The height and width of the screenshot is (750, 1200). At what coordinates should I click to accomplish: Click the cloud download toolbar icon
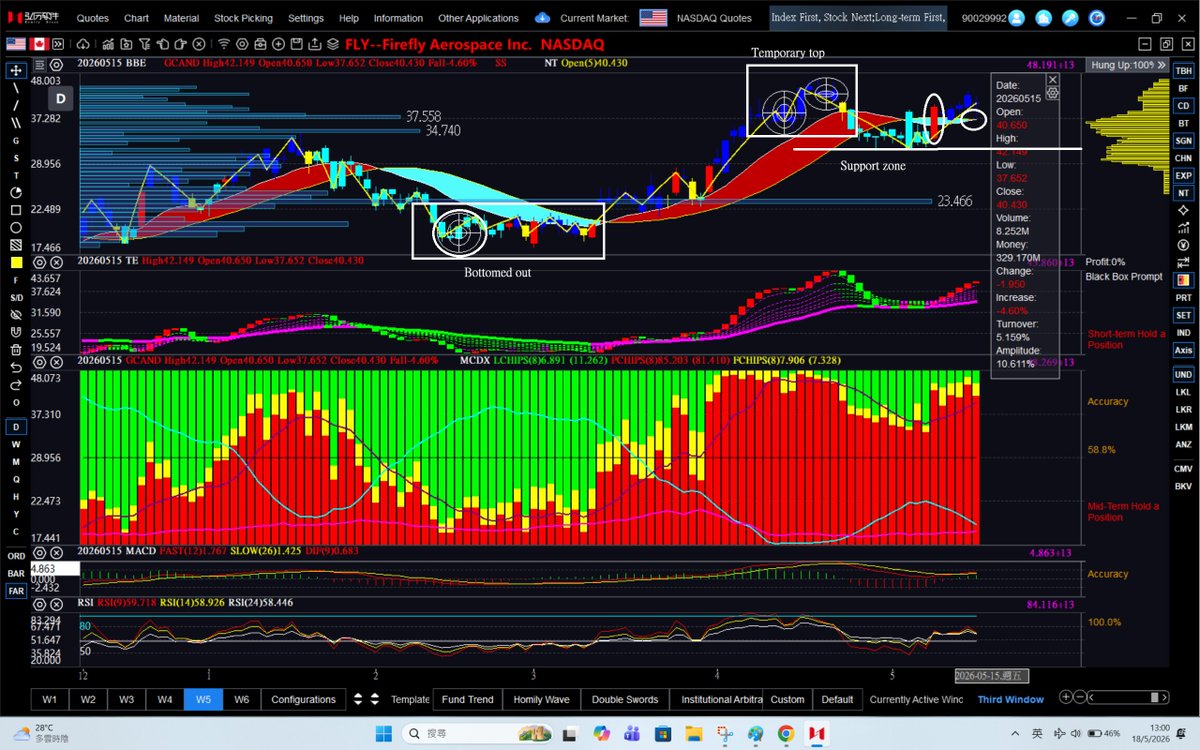(83, 44)
